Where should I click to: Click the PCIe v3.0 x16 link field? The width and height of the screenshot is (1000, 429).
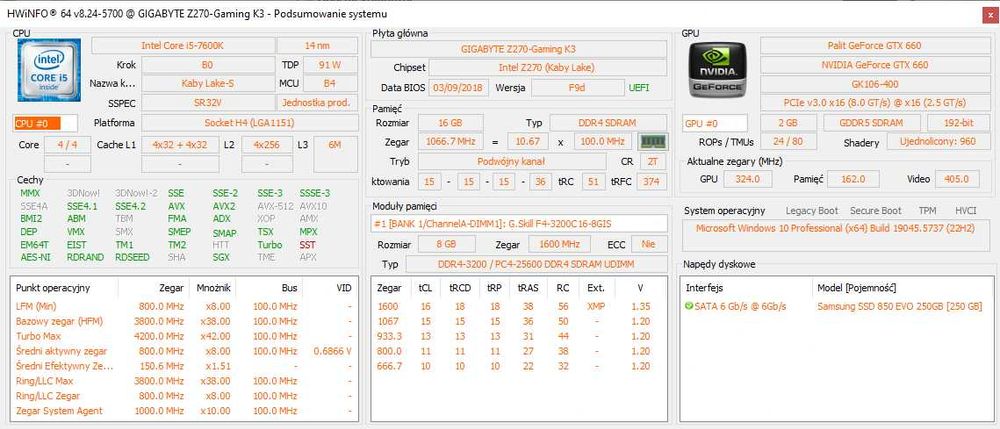tap(874, 103)
